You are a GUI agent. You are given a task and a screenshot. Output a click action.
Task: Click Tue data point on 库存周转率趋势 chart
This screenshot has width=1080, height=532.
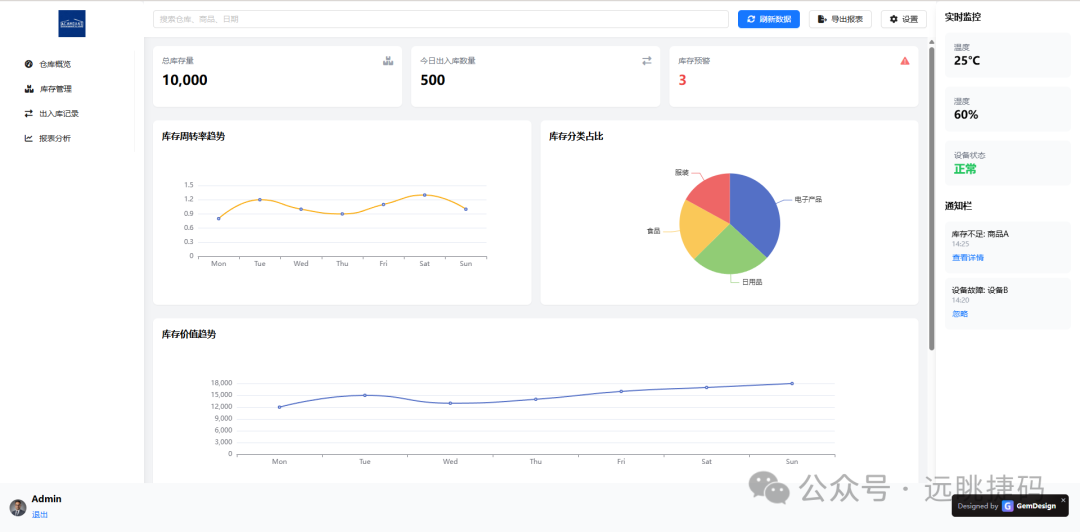[260, 200]
